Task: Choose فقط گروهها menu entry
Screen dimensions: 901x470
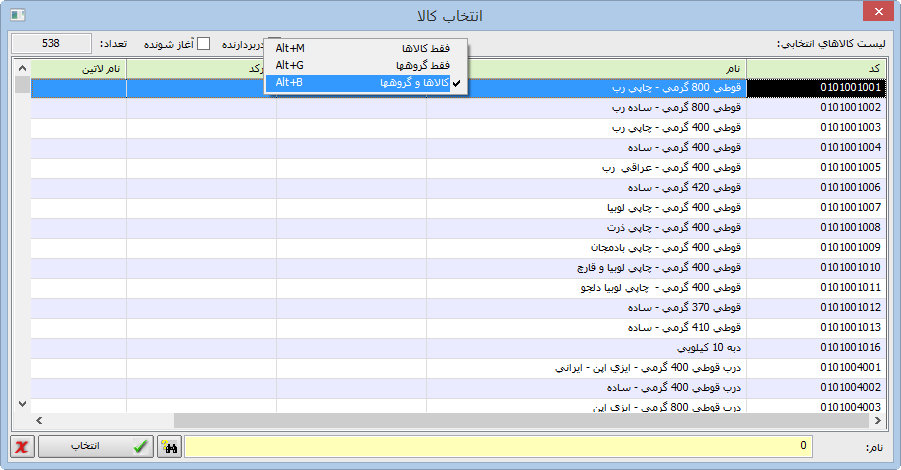Action: [x=366, y=66]
